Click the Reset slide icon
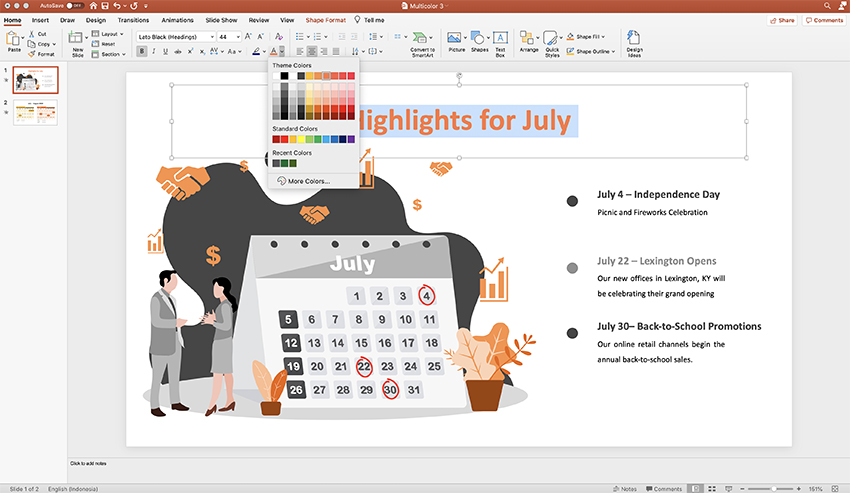850x493 pixels. [95, 44]
